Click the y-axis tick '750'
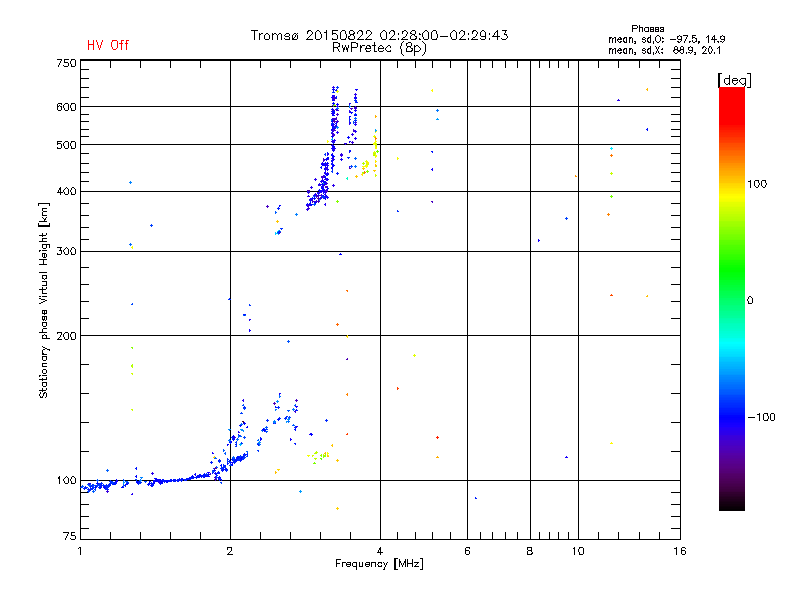Viewport: 800px width, 600px height. [x=66, y=63]
